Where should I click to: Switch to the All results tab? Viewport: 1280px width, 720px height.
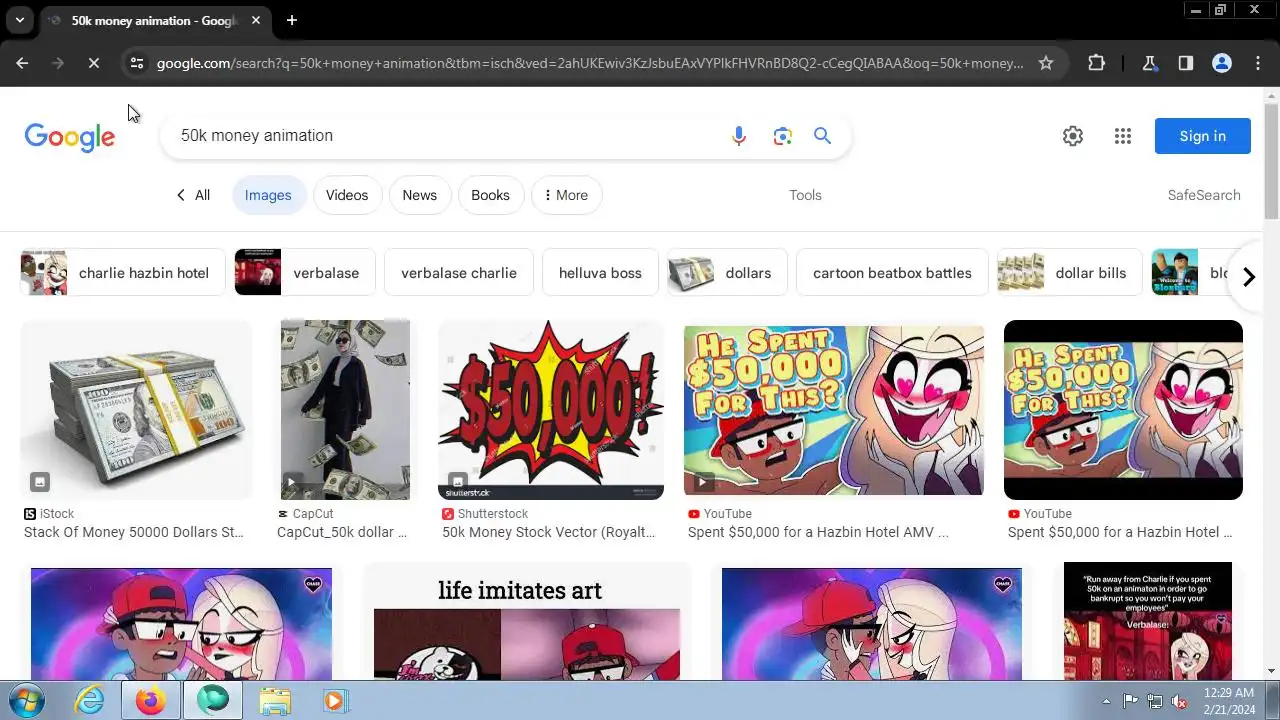(193, 195)
